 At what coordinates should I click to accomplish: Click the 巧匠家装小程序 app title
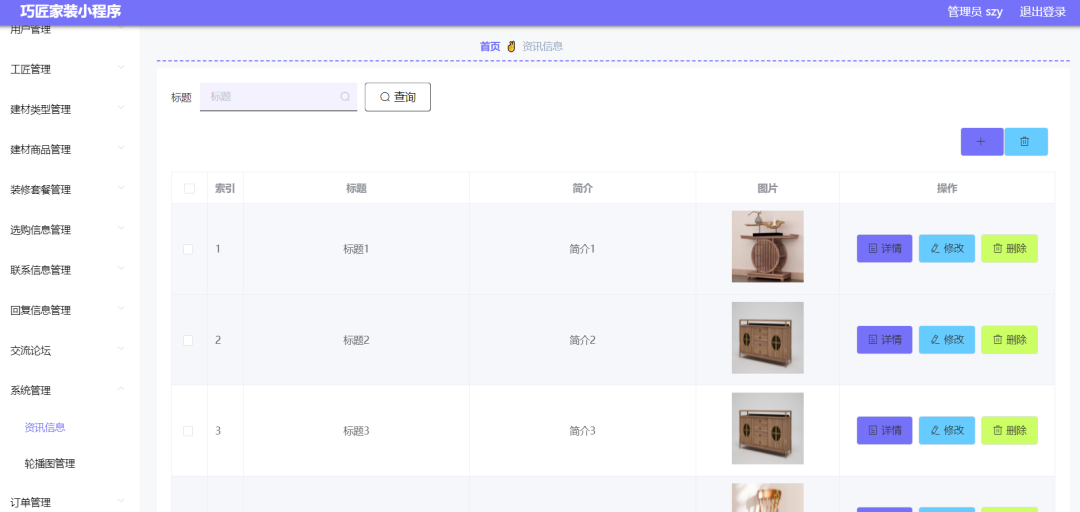click(x=70, y=12)
